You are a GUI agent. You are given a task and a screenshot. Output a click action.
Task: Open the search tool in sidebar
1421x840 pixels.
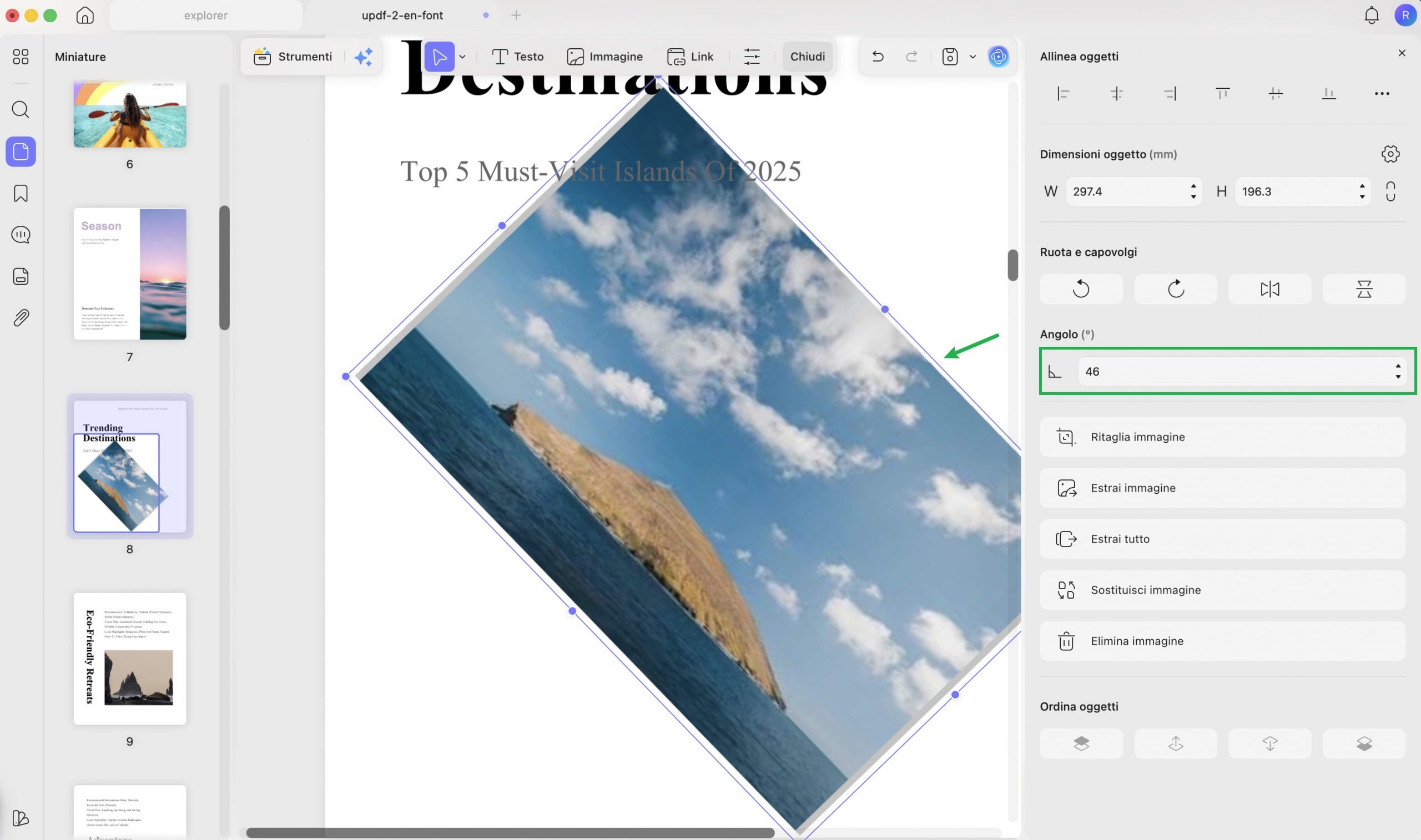pos(21,109)
